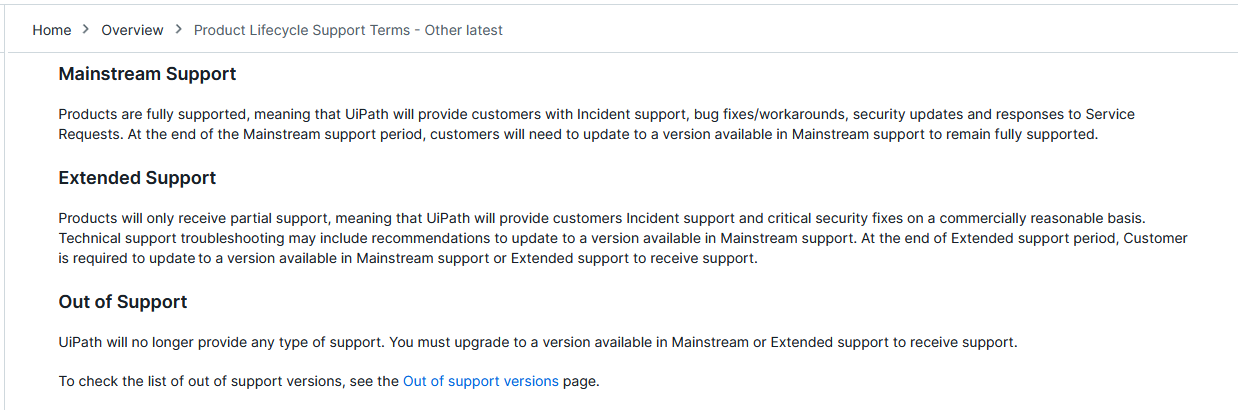This screenshot has height=410, width=1238.
Task: Open the Out of support versions link
Action: (481, 381)
